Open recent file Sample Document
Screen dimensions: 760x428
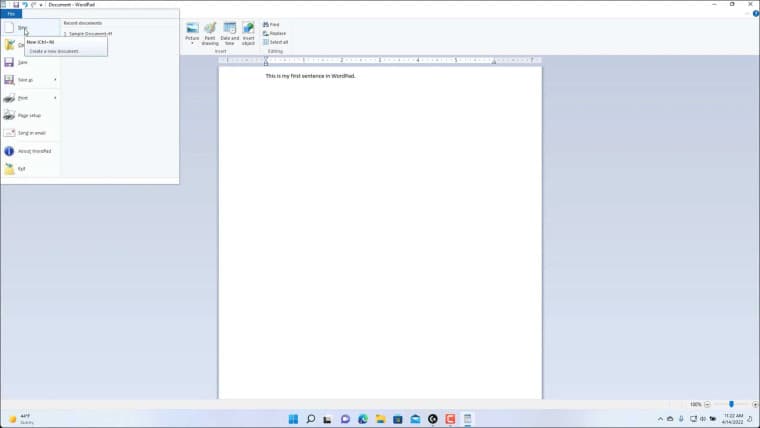88,34
